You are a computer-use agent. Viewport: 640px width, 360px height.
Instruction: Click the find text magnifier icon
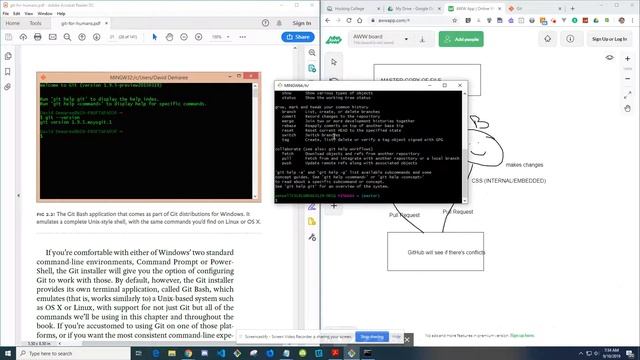tap(67, 37)
